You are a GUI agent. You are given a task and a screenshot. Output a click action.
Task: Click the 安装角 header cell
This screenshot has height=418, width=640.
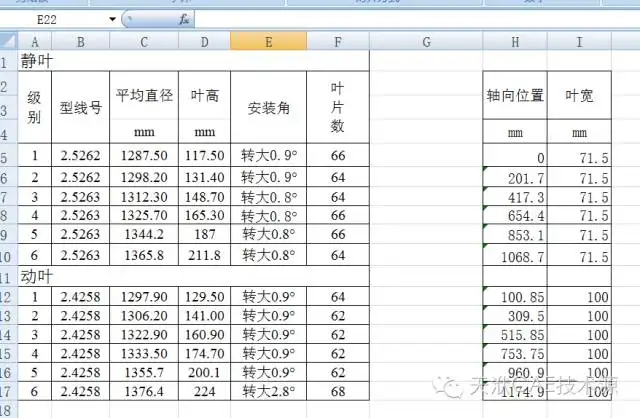click(x=269, y=107)
